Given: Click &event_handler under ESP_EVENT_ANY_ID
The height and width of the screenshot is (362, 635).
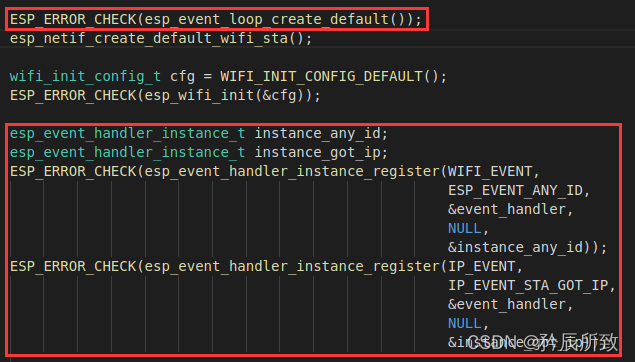Looking at the screenshot, I should (x=506, y=209).
